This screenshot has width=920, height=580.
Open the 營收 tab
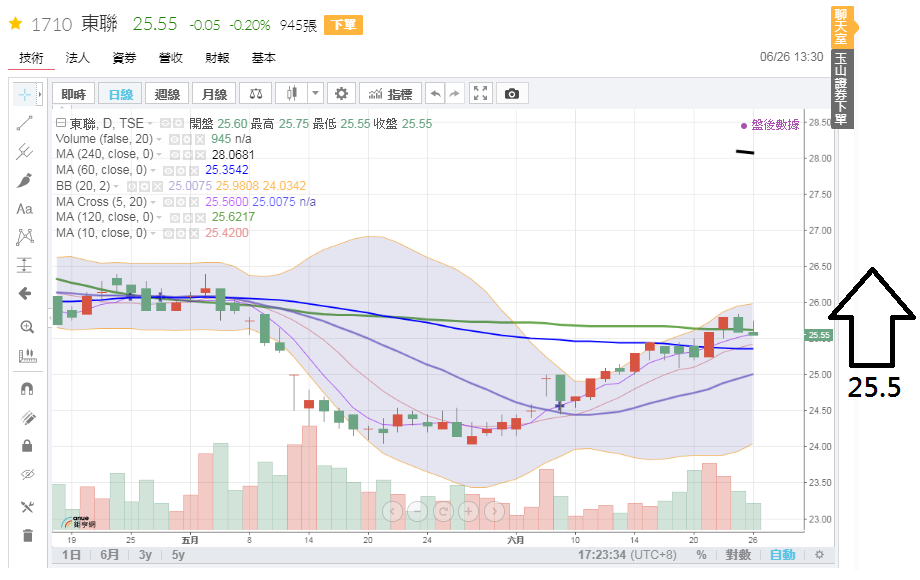(171, 57)
